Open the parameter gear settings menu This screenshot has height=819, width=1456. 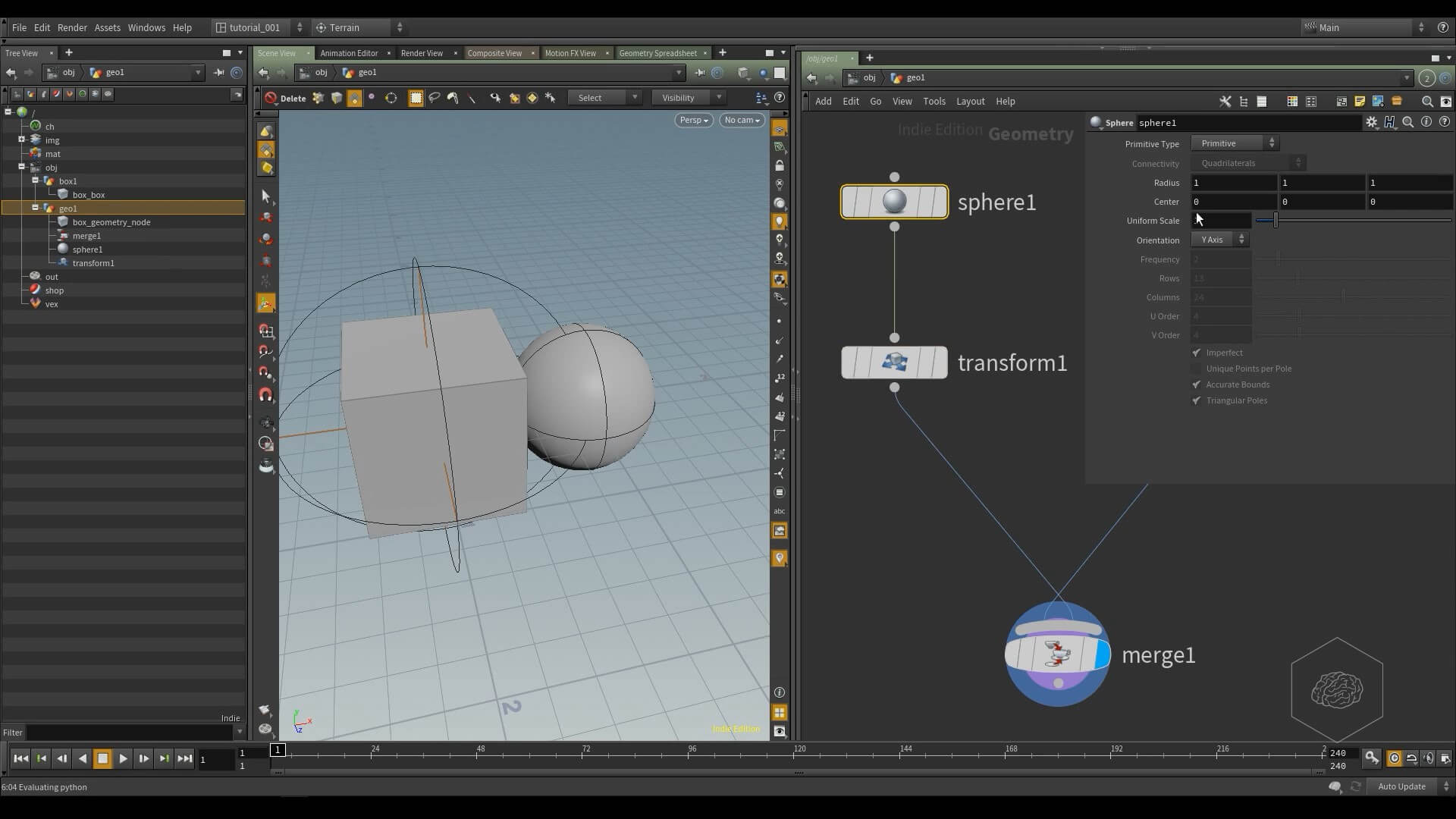(1371, 122)
